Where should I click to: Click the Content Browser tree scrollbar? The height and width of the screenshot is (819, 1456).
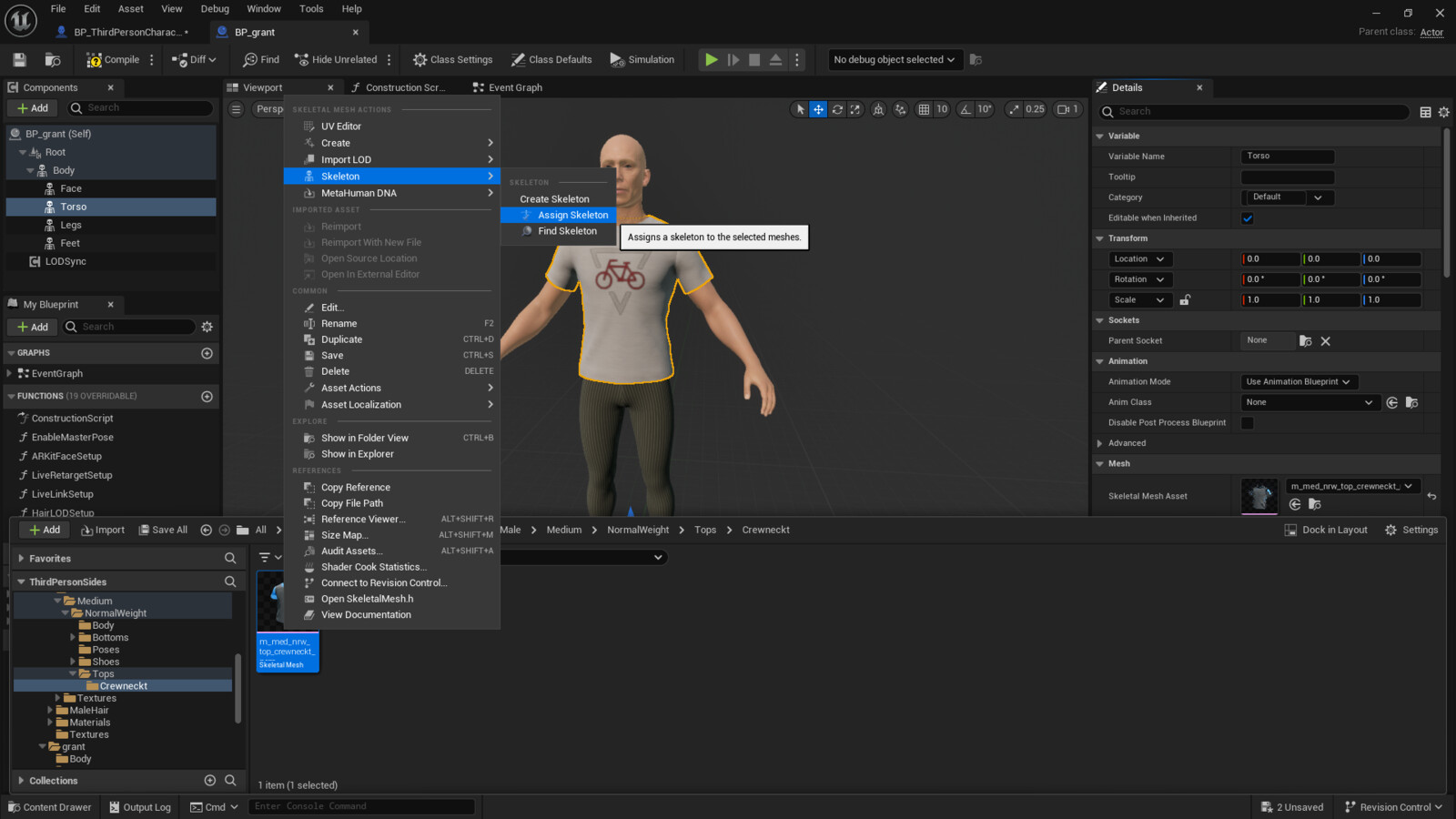(238, 687)
